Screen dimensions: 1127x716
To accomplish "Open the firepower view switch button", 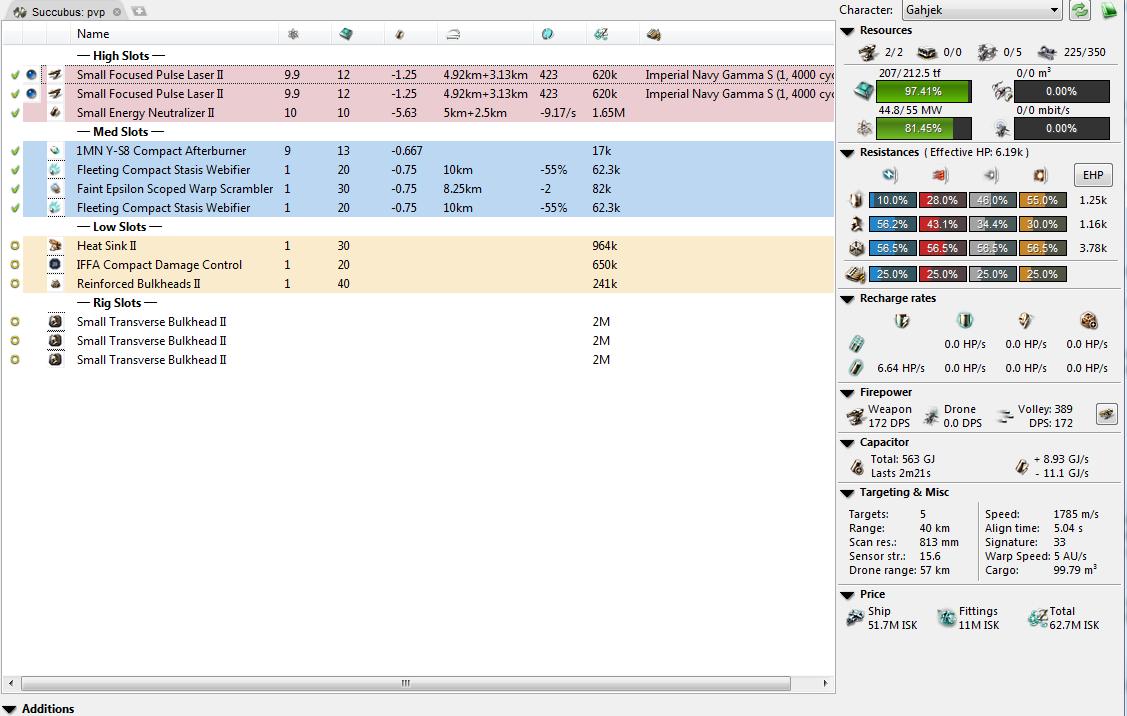I will [x=1106, y=414].
